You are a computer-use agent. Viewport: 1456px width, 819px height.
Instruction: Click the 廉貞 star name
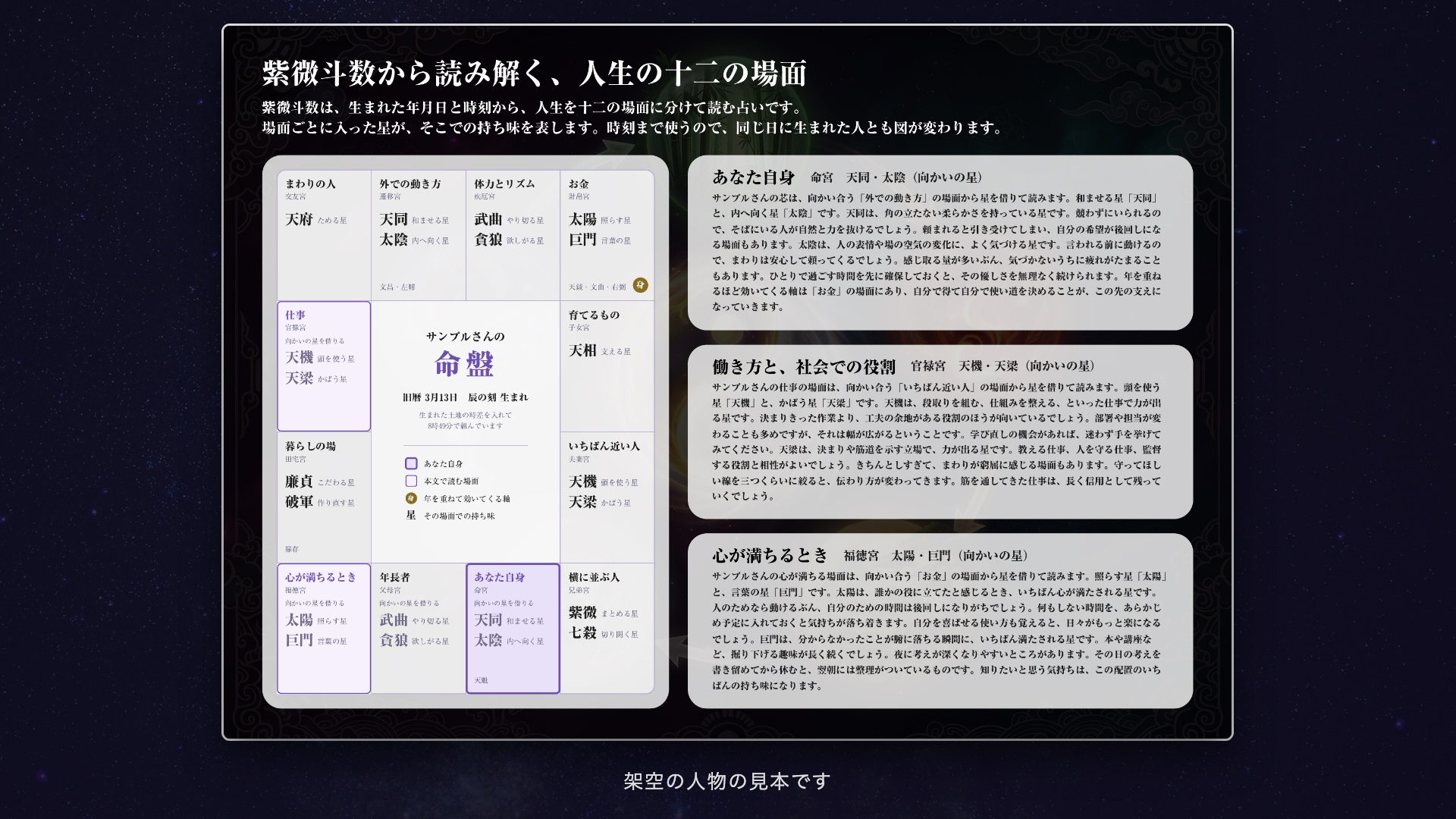point(299,482)
